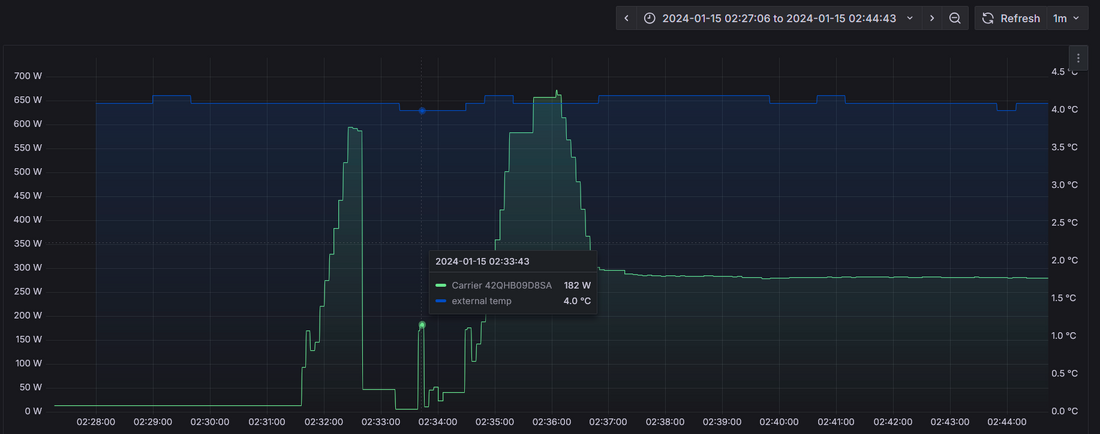This screenshot has height=434, width=1100.
Task: Expand the time range picker chevron
Action: (909, 18)
